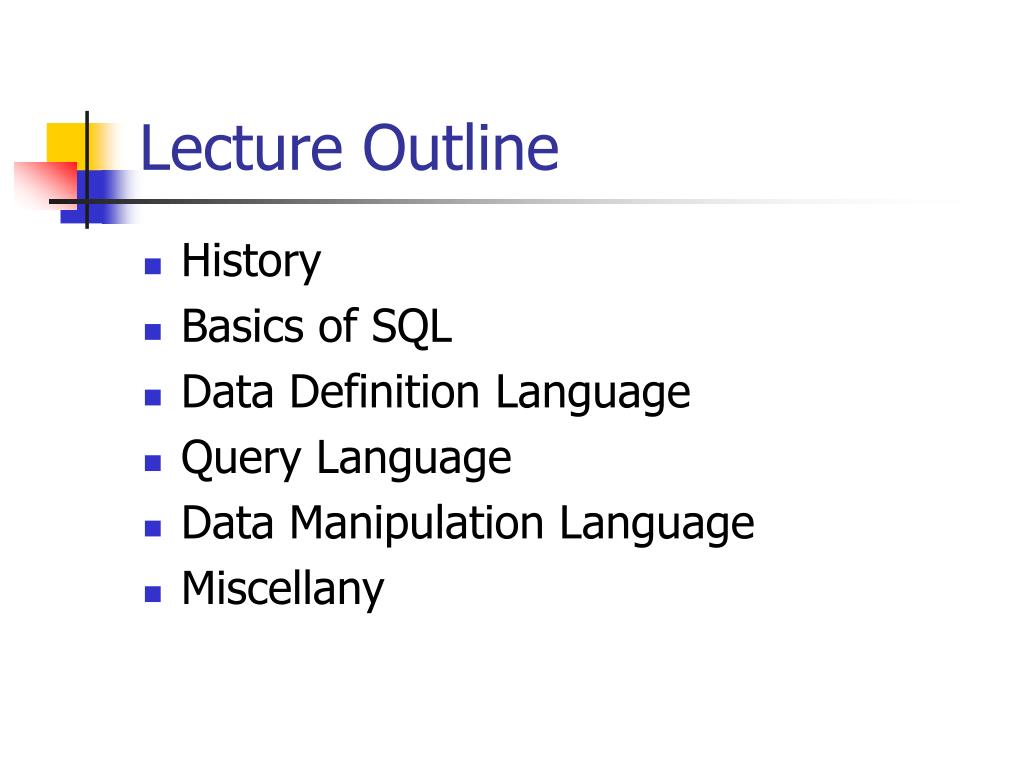Click the Query Language item

click(346, 458)
